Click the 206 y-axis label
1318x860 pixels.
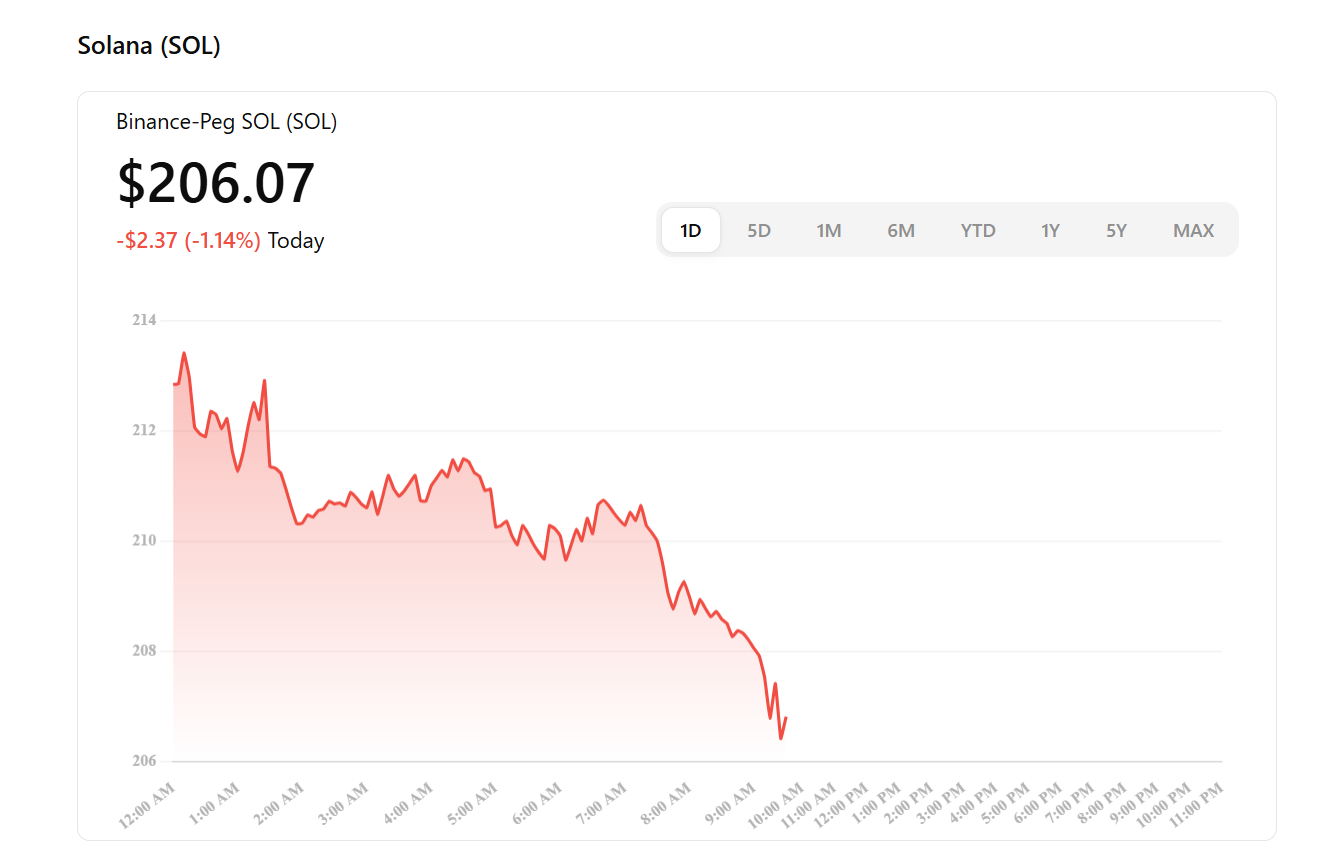pos(145,761)
